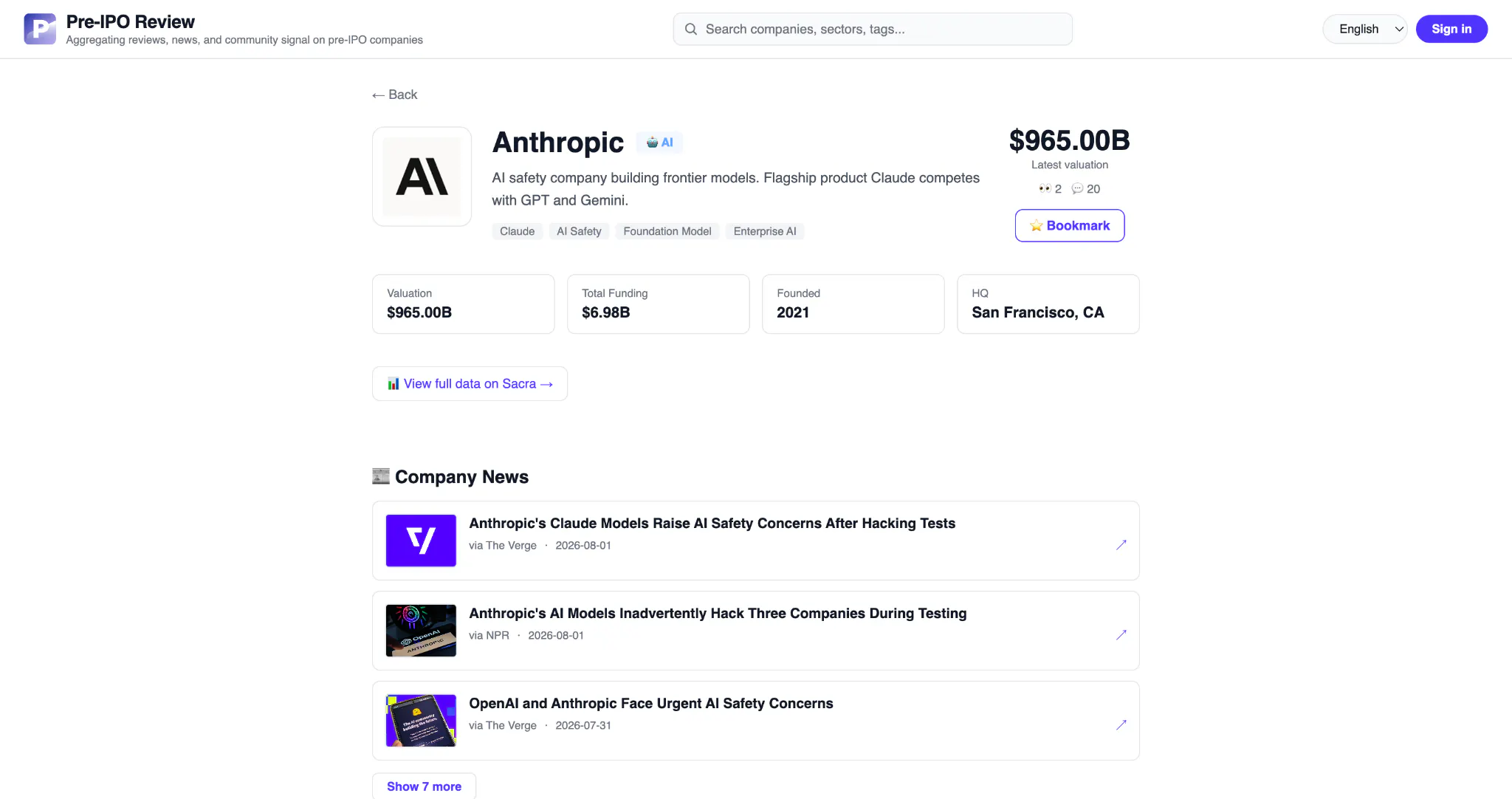Select the AI sector badge
Viewport: 1512px width, 799px height.
pyautogui.click(x=659, y=143)
